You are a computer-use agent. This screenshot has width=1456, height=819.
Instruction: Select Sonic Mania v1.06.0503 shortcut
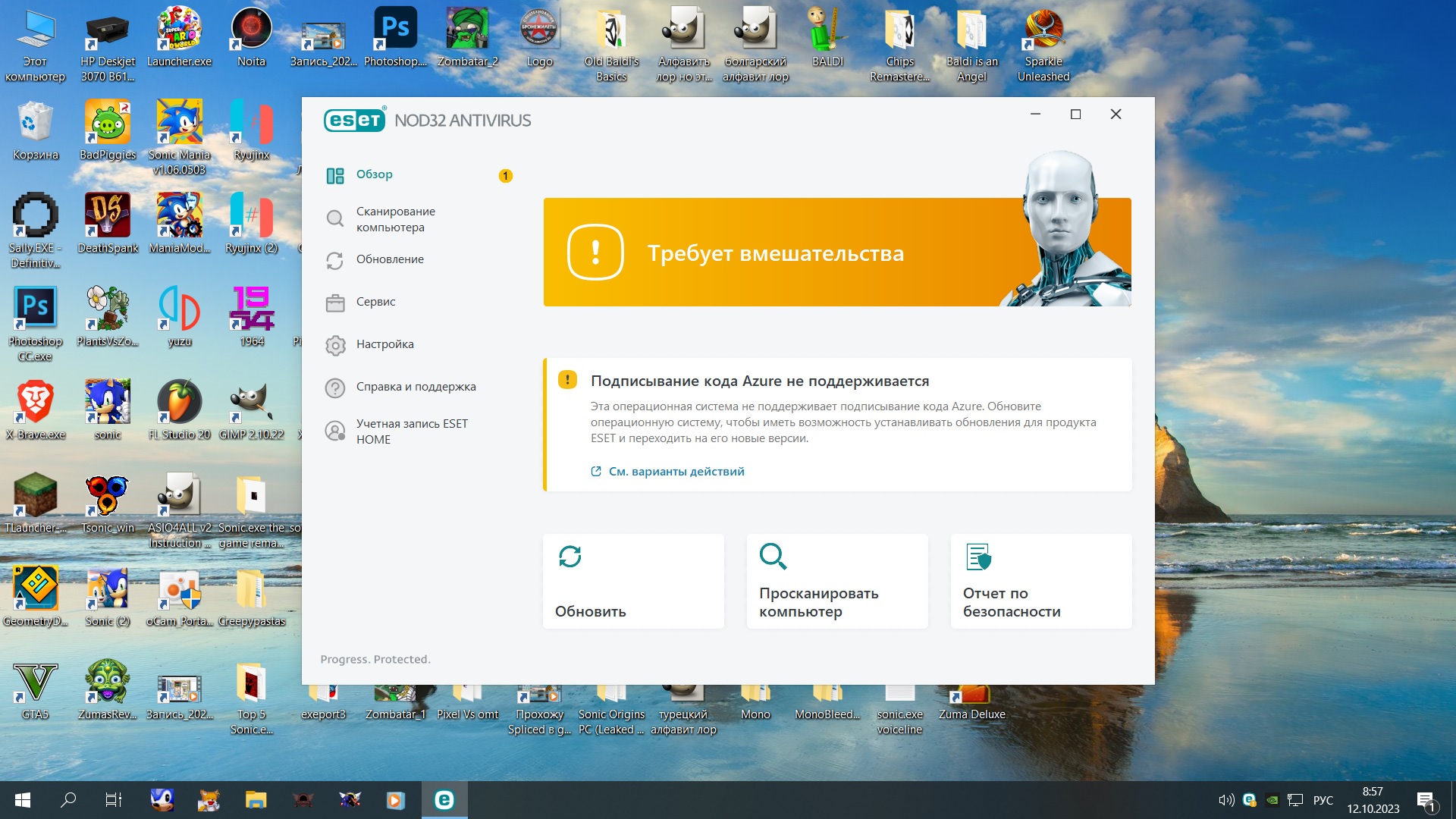click(180, 138)
